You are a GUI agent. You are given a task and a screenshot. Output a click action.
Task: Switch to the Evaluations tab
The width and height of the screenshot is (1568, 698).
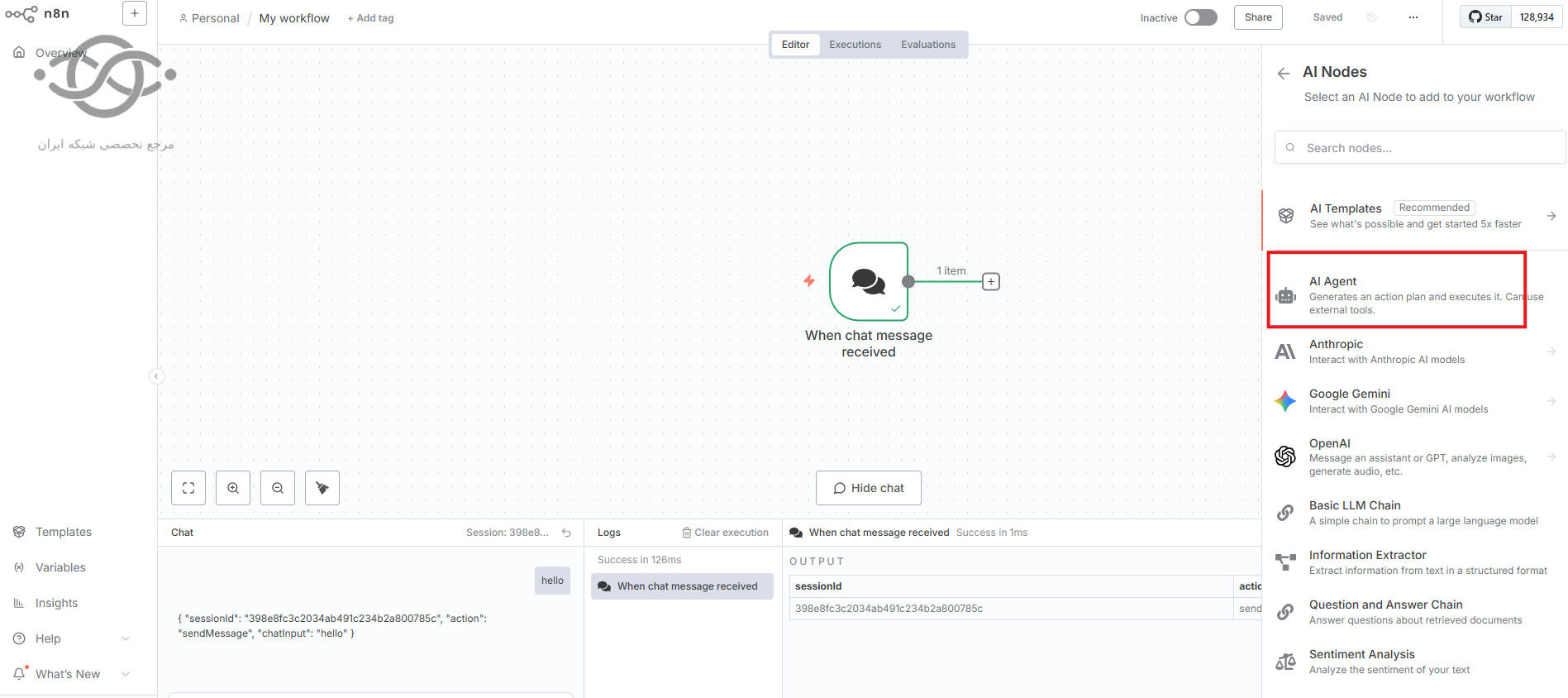click(928, 45)
